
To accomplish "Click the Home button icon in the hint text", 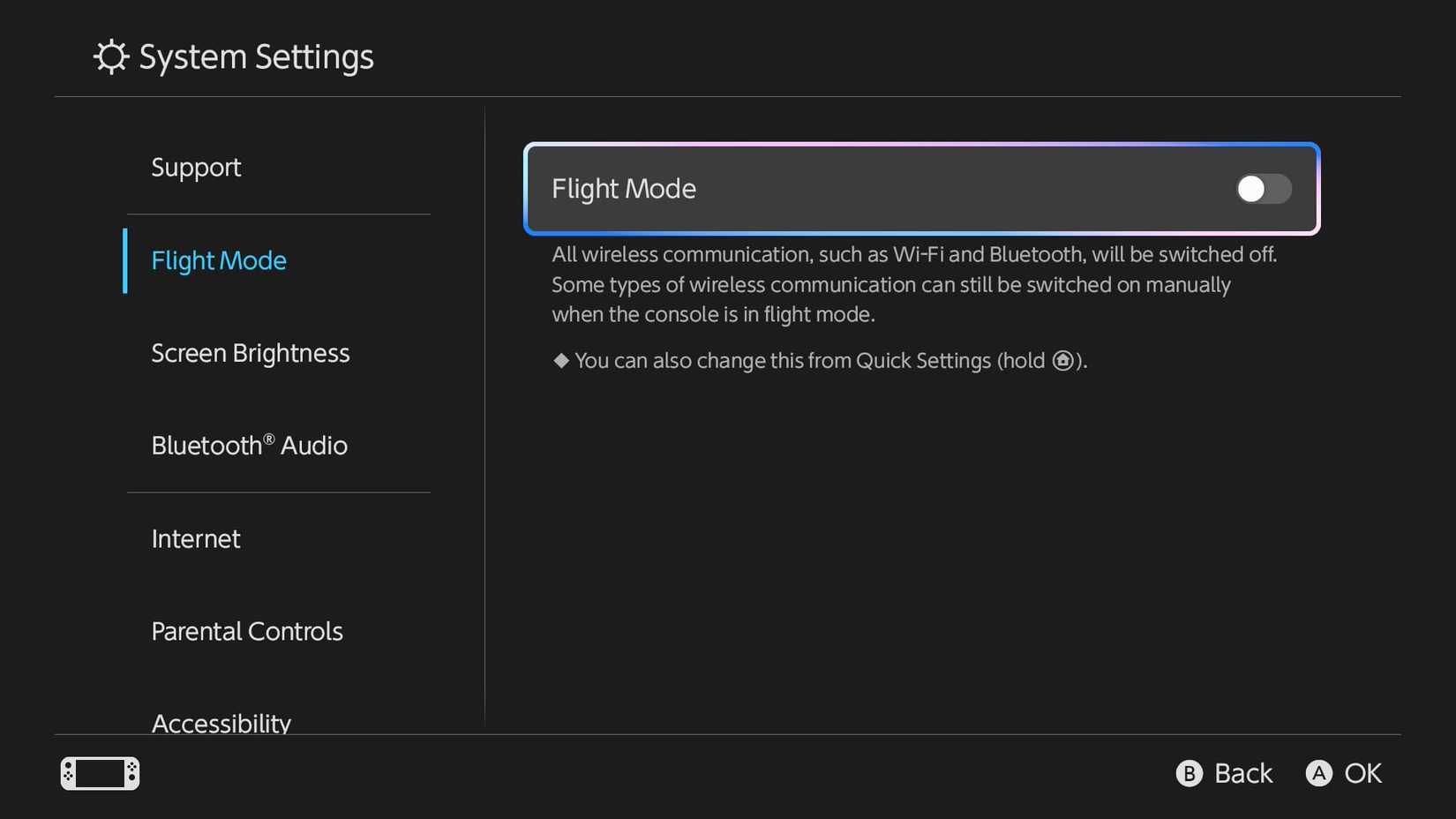I will pyautogui.click(x=1062, y=360).
